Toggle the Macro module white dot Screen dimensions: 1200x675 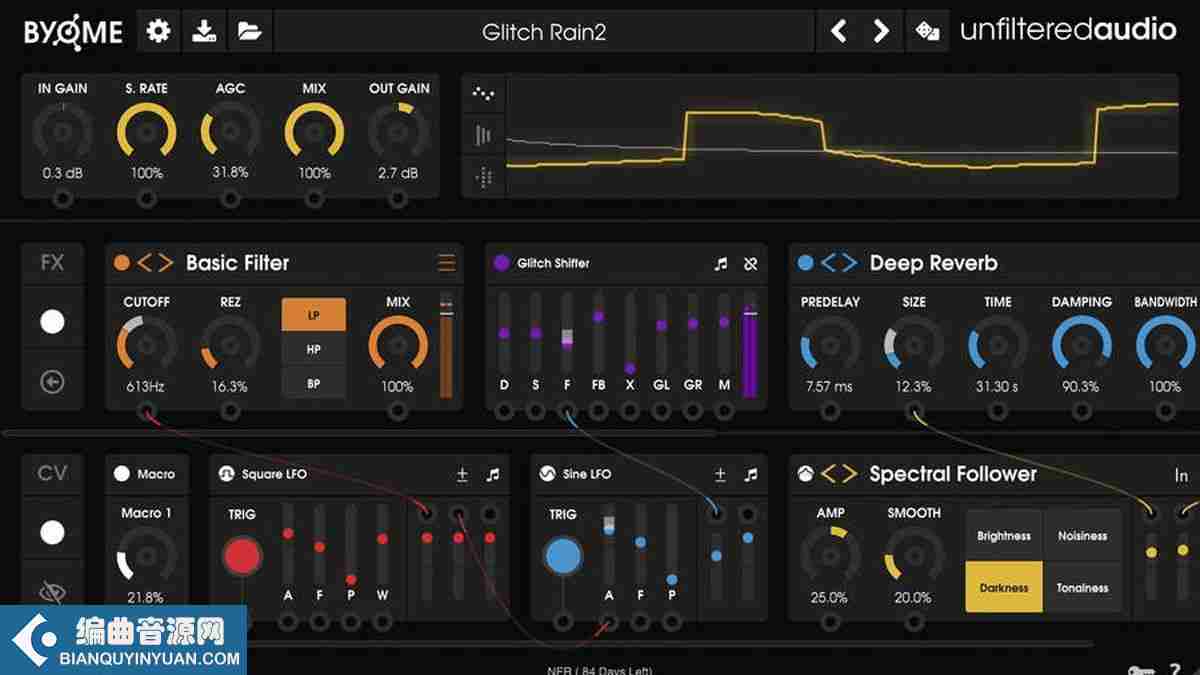point(122,474)
